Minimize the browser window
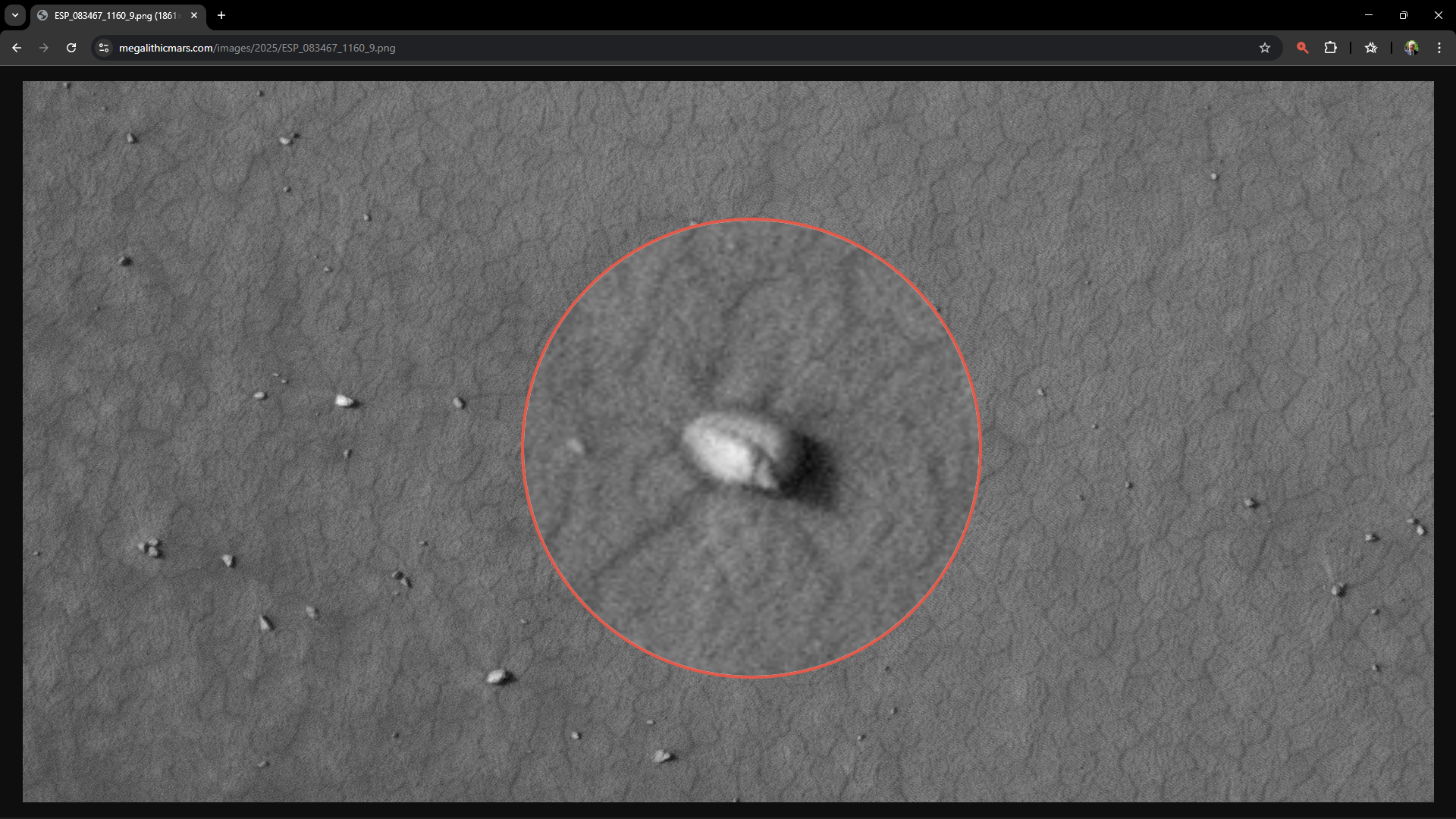Image resolution: width=1456 pixels, height=819 pixels. (x=1369, y=15)
